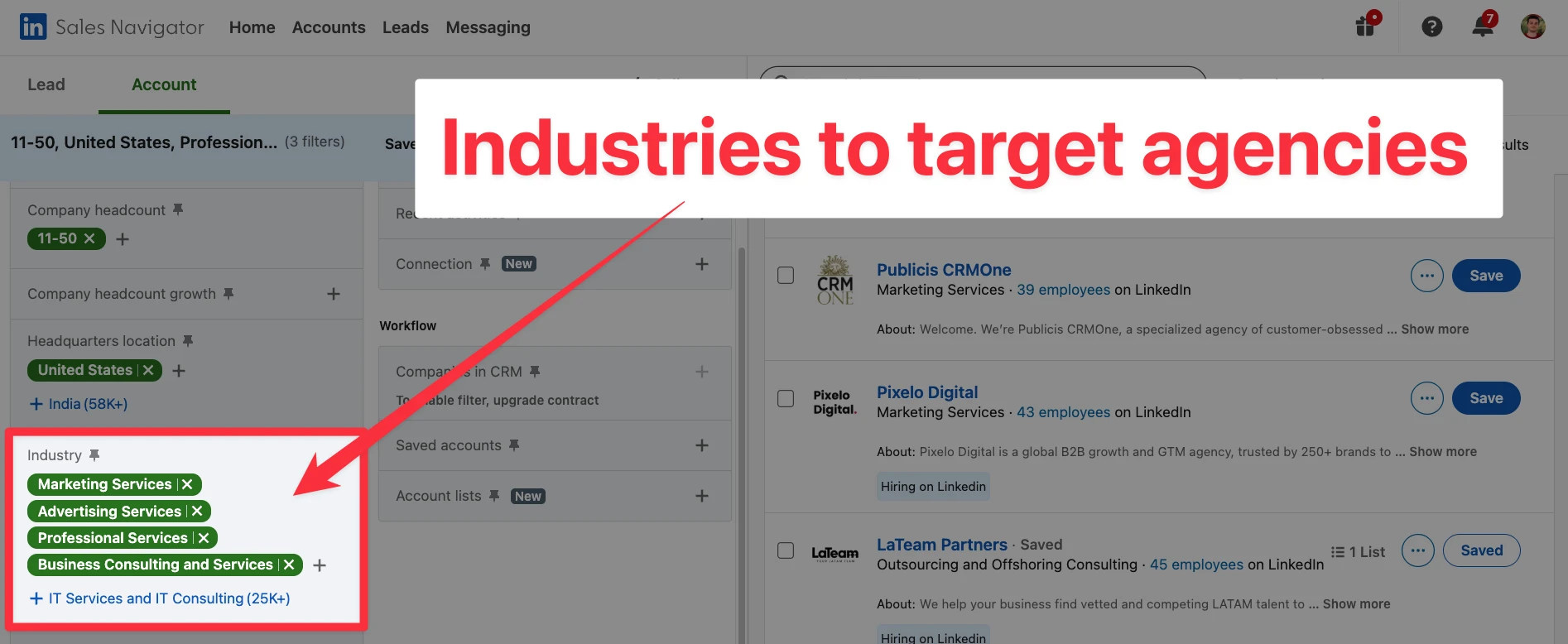Image resolution: width=1568 pixels, height=644 pixels.
Task: Open the Publicis CRMOne account page
Action: (x=944, y=270)
